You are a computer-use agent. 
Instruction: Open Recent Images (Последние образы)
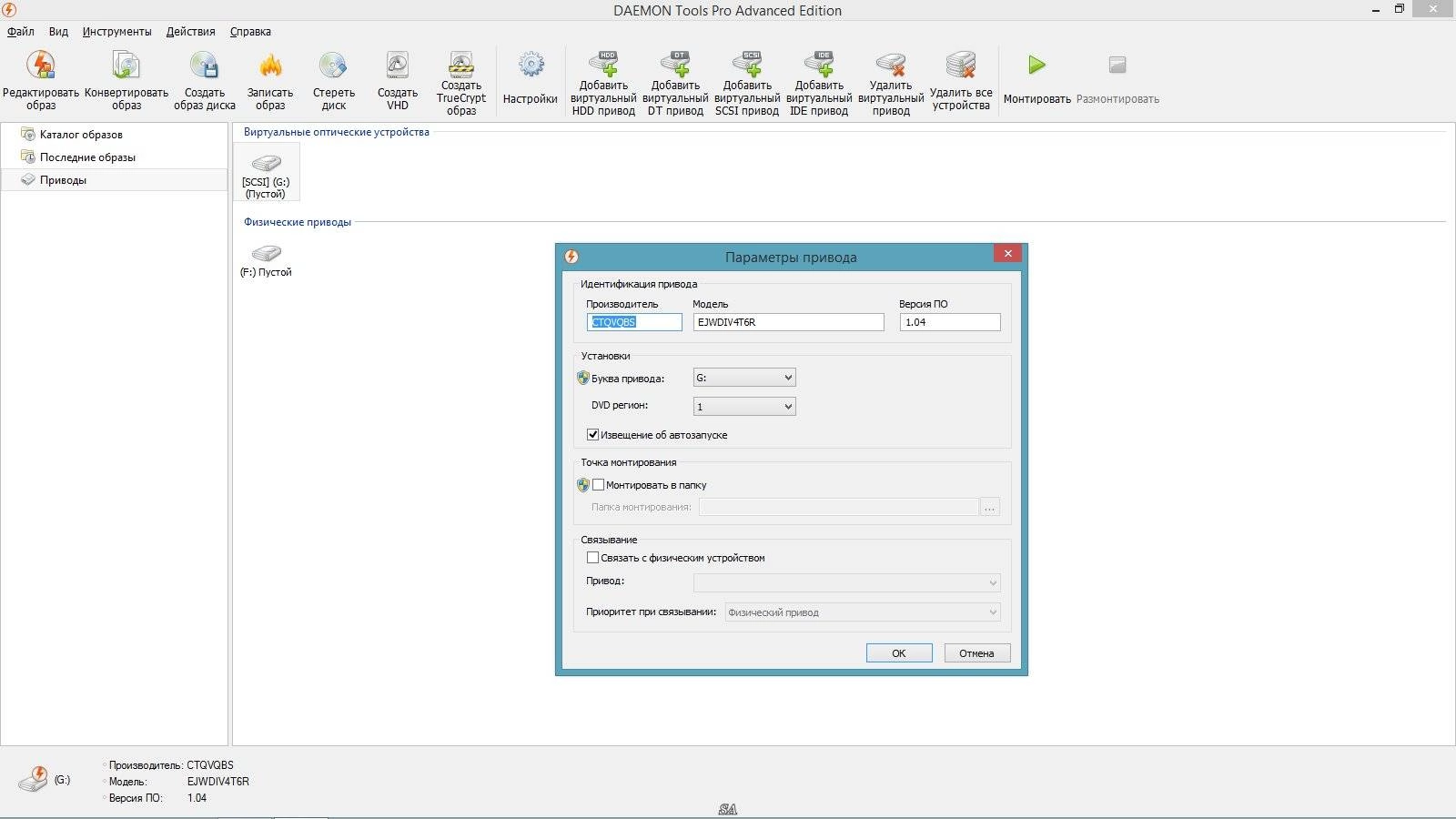point(87,157)
